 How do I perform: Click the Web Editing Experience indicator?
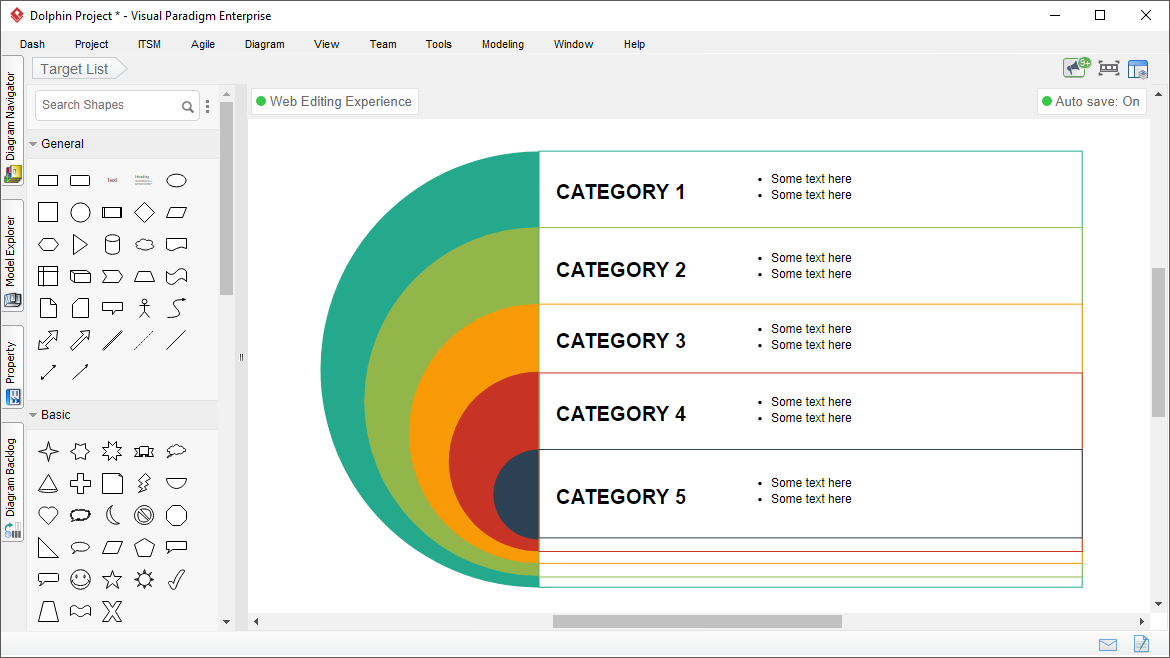click(x=334, y=101)
